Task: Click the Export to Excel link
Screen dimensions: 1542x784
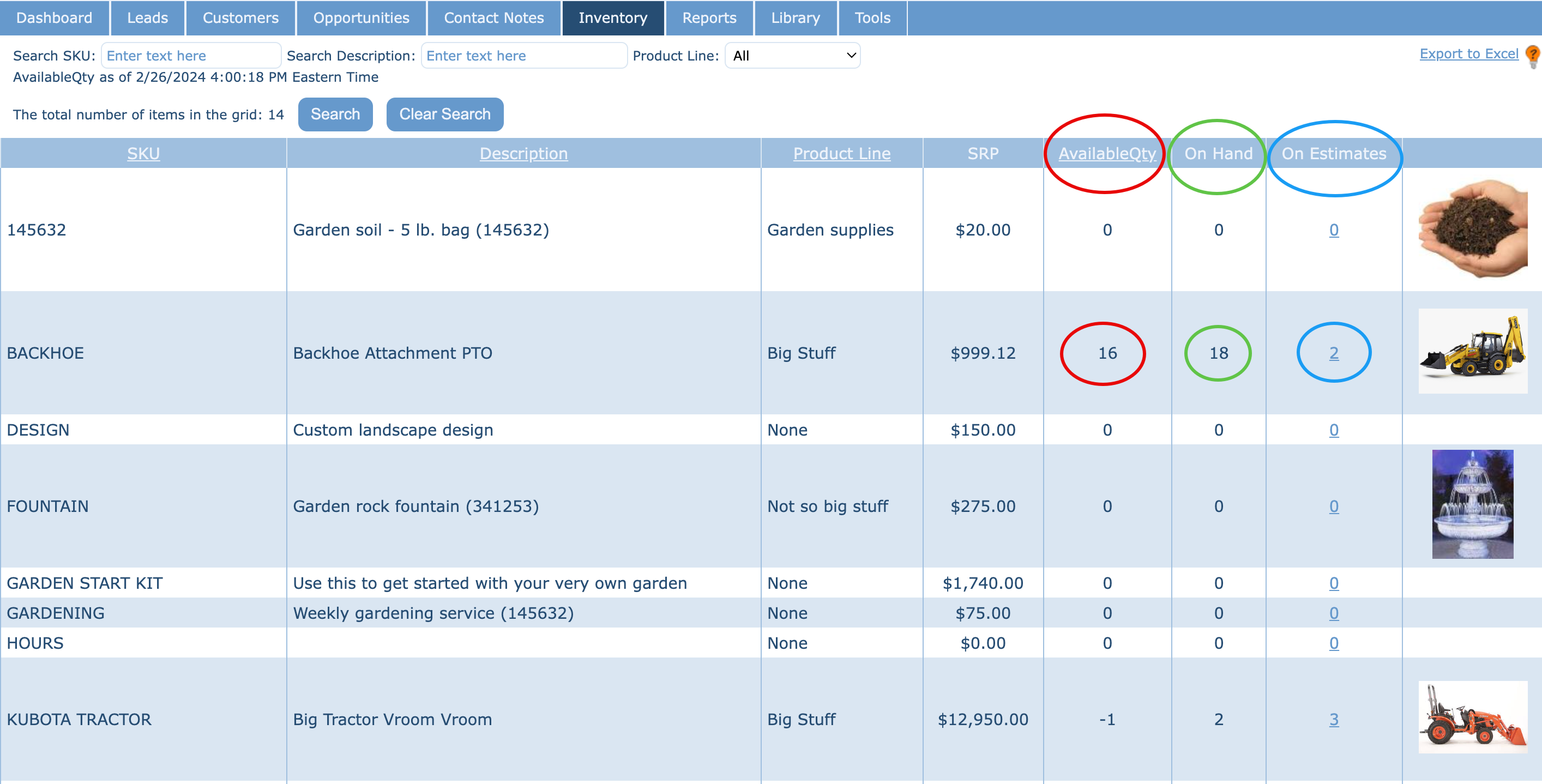Action: pos(1468,54)
